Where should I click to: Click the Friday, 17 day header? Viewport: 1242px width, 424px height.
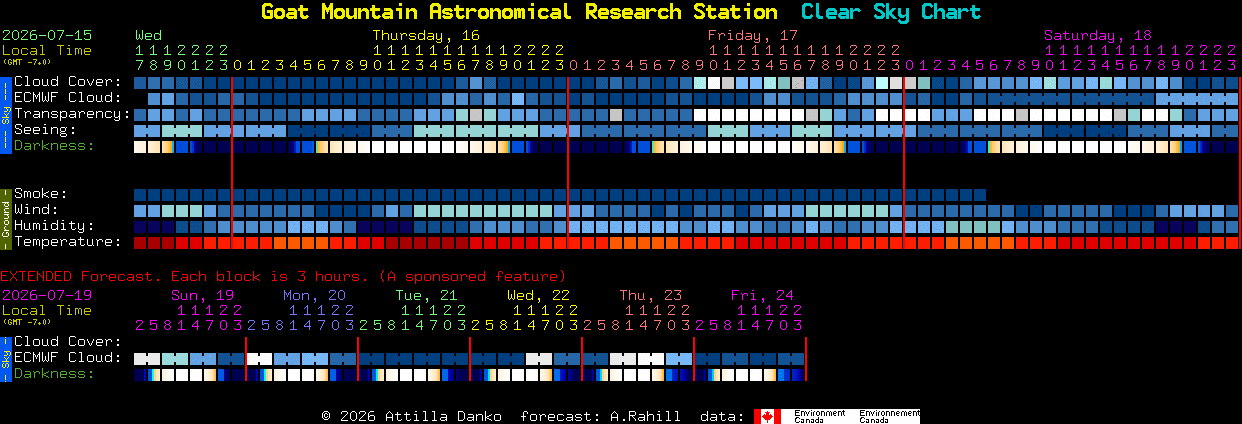coord(753,35)
